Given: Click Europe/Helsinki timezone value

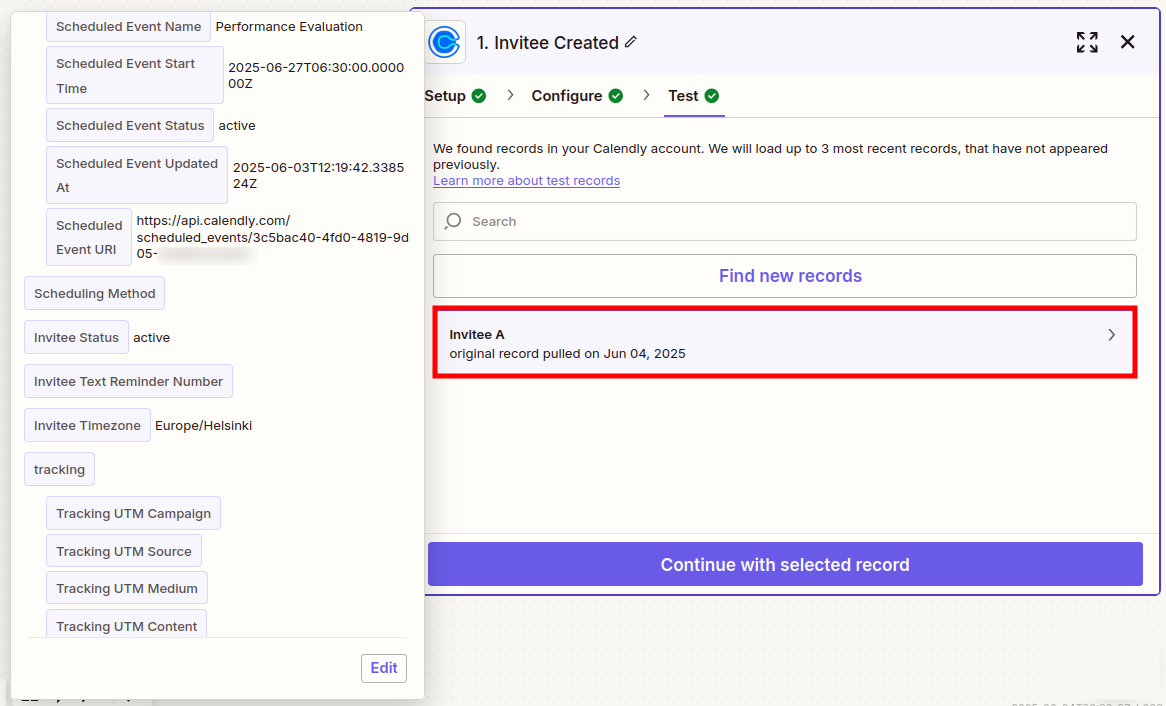Looking at the screenshot, I should pyautogui.click(x=204, y=426).
